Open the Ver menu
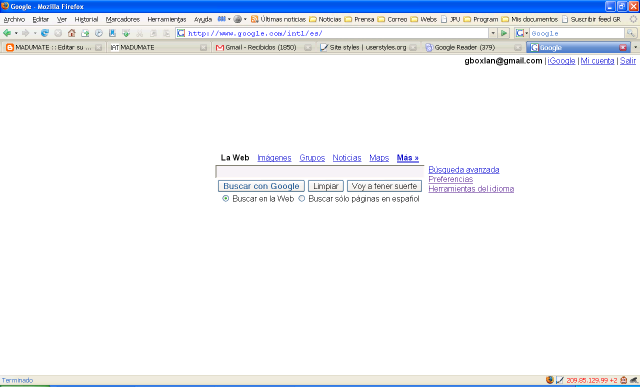This screenshot has width=640, height=387. 62,19
